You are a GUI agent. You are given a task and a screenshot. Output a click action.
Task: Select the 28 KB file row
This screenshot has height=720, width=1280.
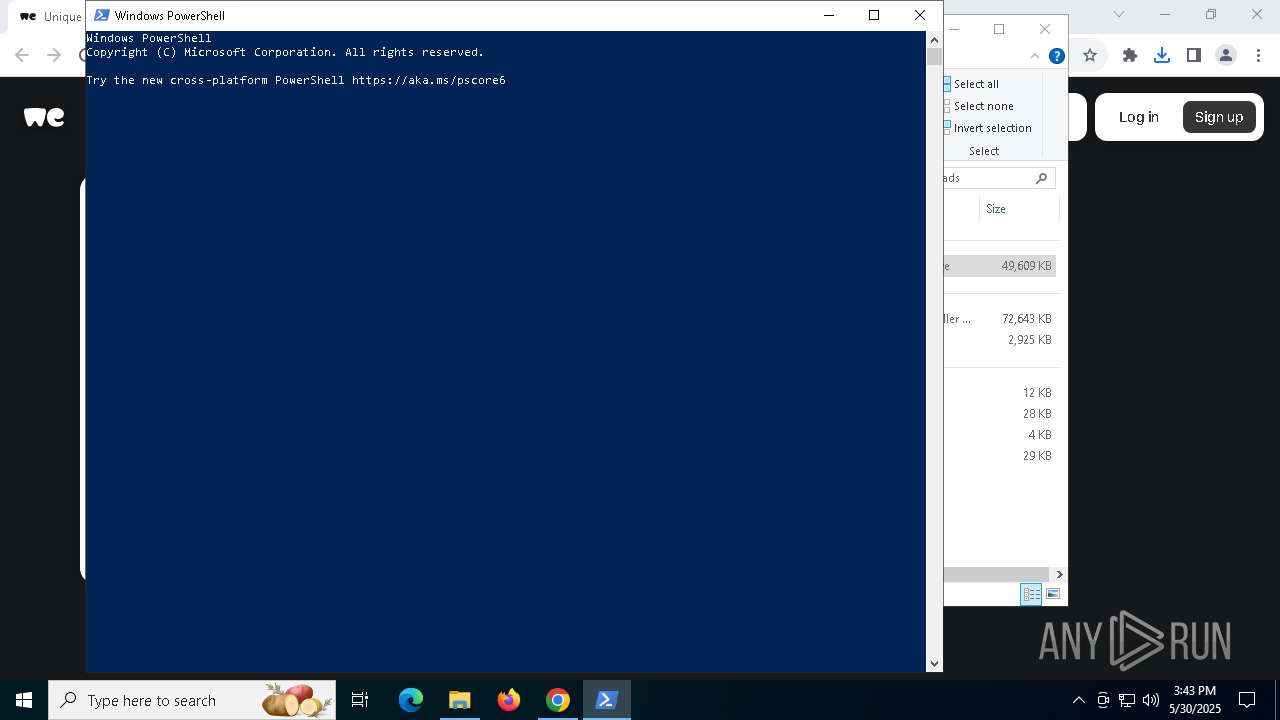(1000, 414)
